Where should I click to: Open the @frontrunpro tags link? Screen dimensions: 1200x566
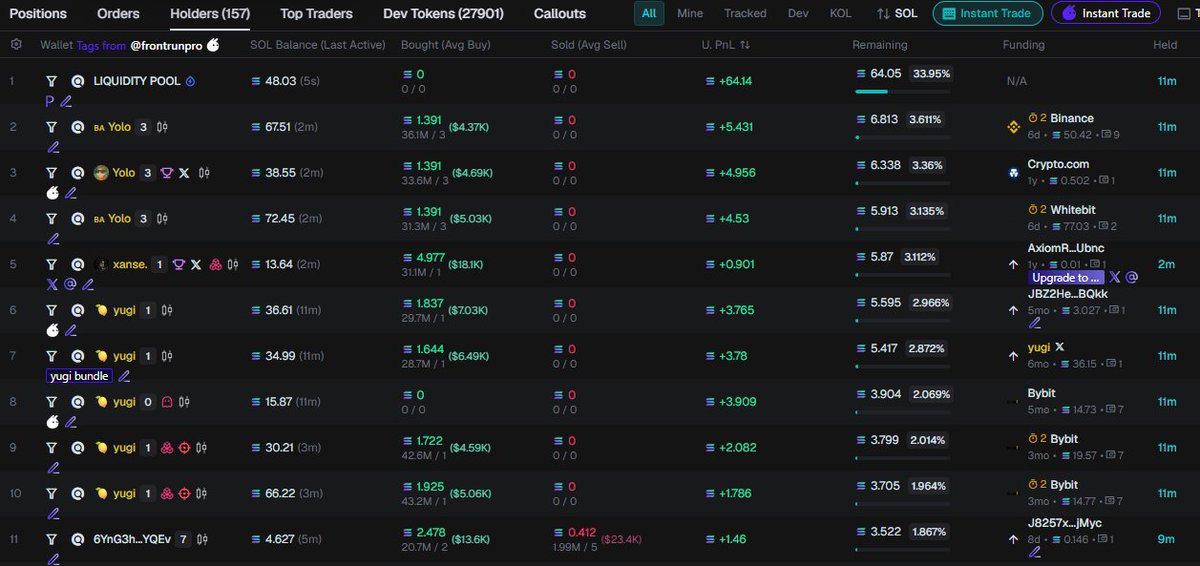(167, 45)
